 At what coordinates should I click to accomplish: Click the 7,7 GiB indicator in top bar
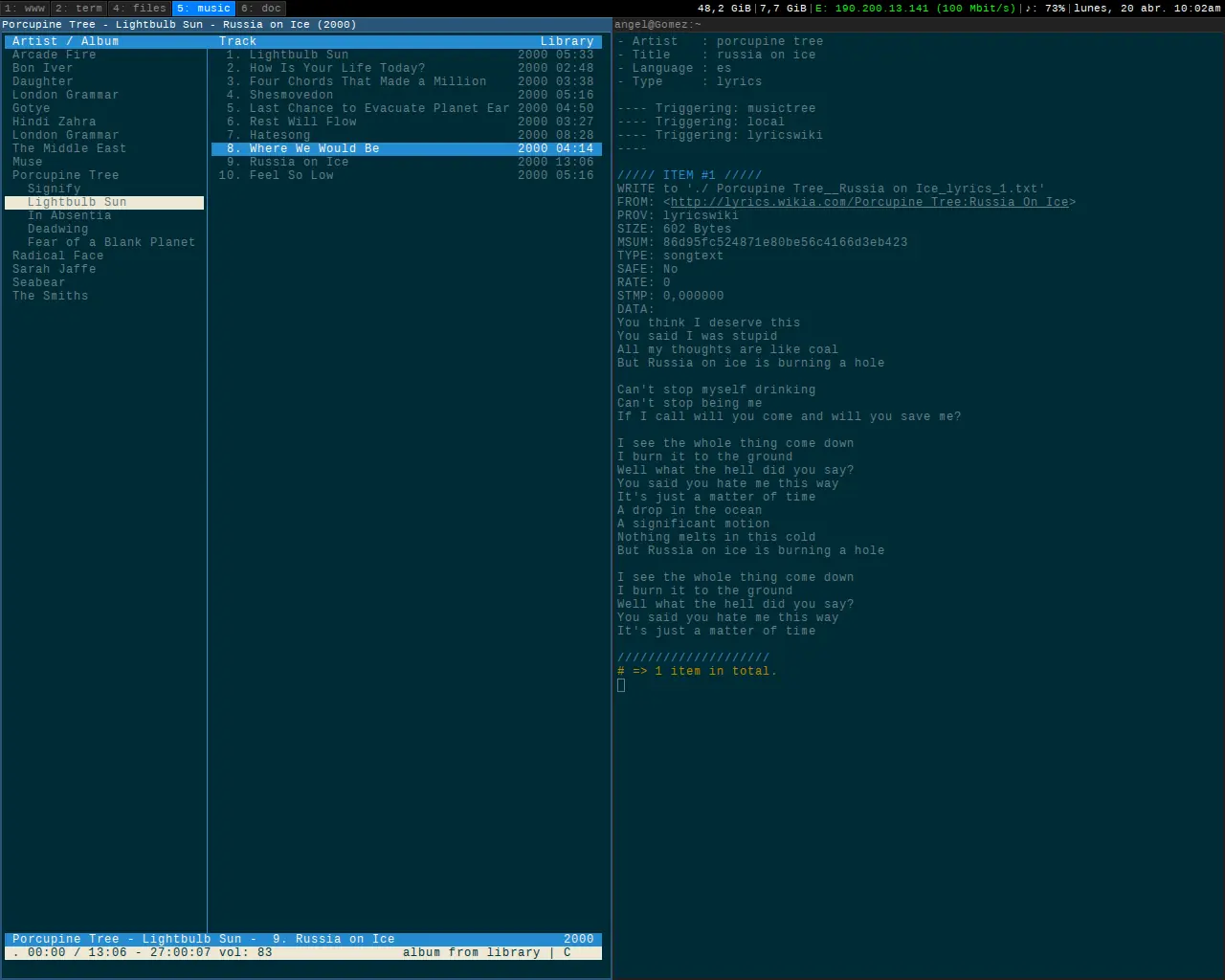click(783, 8)
